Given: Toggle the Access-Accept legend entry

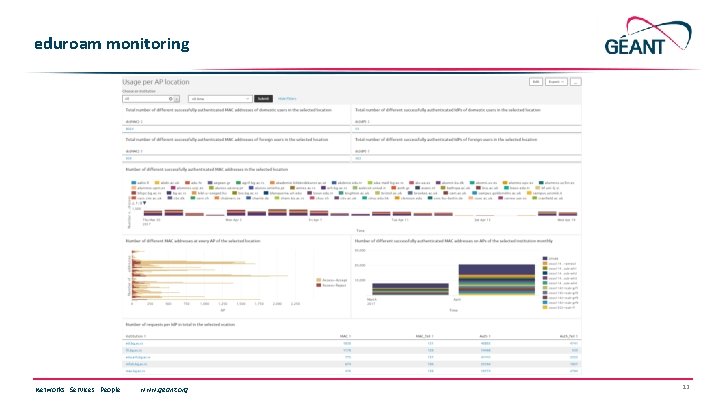Looking at the screenshot, I should point(332,280).
